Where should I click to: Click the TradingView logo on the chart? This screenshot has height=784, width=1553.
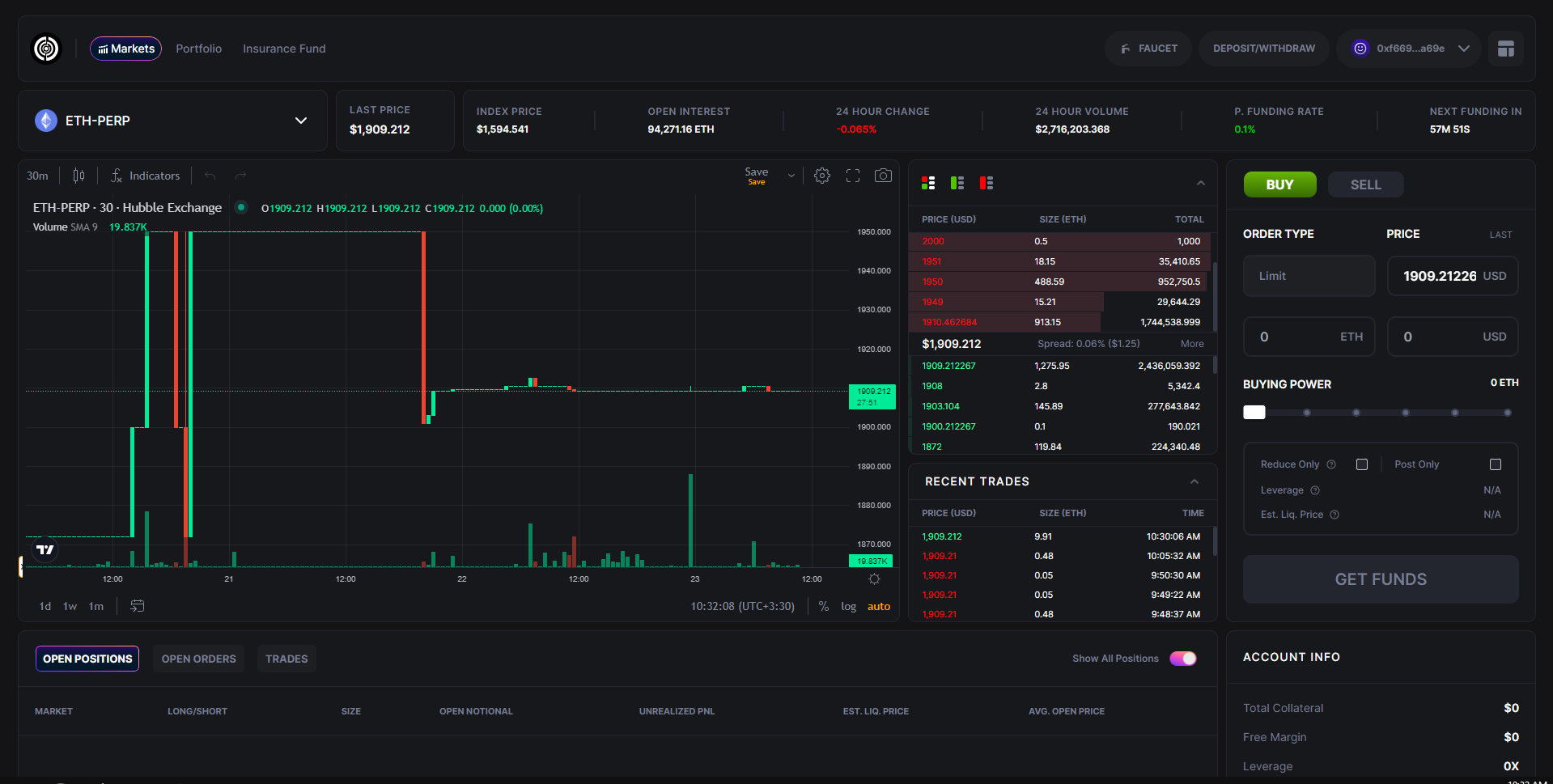[45, 549]
